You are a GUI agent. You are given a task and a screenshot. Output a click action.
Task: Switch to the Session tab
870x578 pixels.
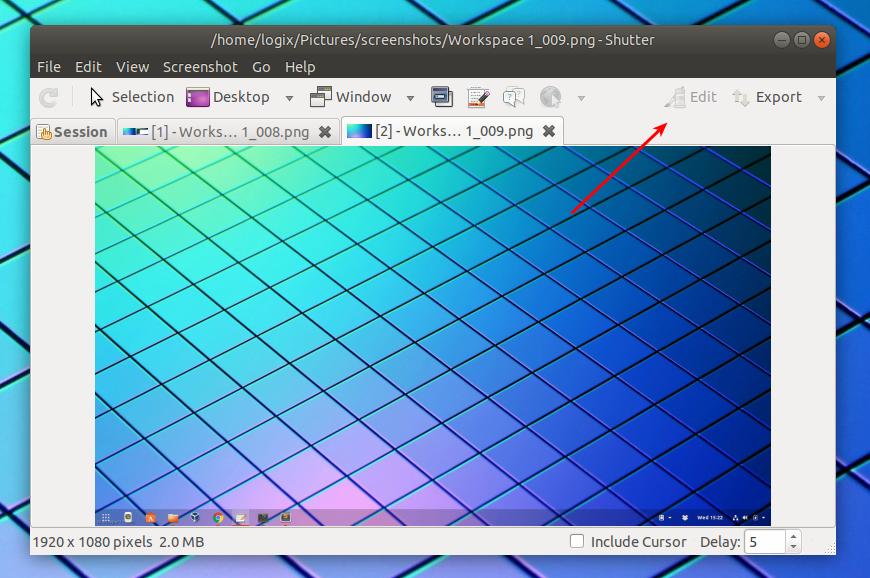click(x=72, y=131)
